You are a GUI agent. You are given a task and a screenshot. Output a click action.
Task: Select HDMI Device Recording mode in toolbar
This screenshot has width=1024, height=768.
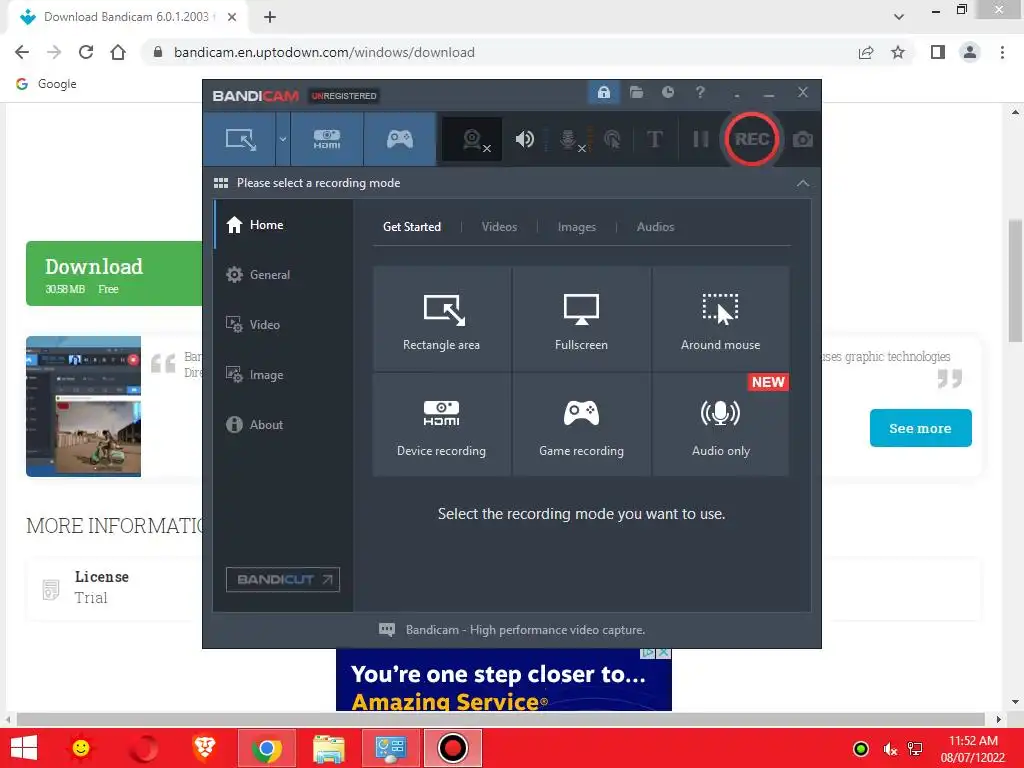[x=327, y=139]
